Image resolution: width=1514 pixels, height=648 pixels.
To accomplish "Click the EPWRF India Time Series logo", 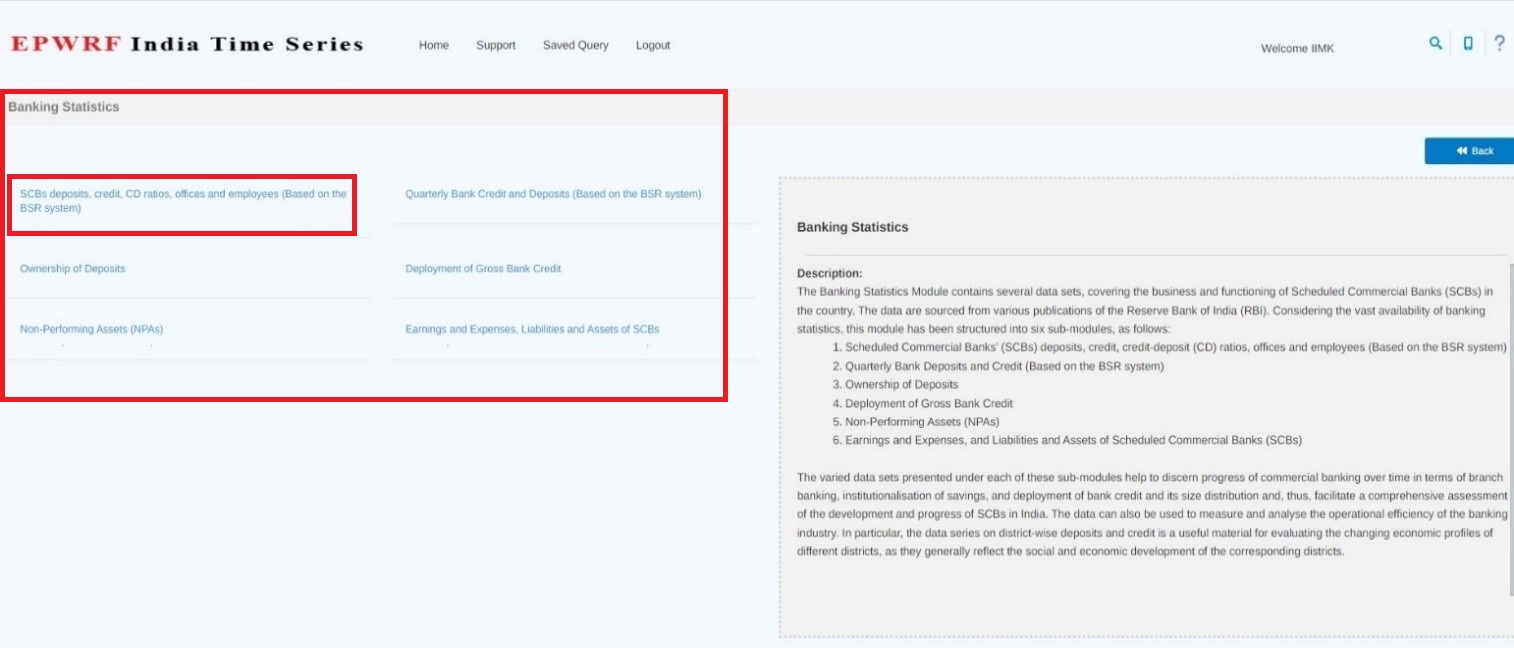I will point(187,44).
